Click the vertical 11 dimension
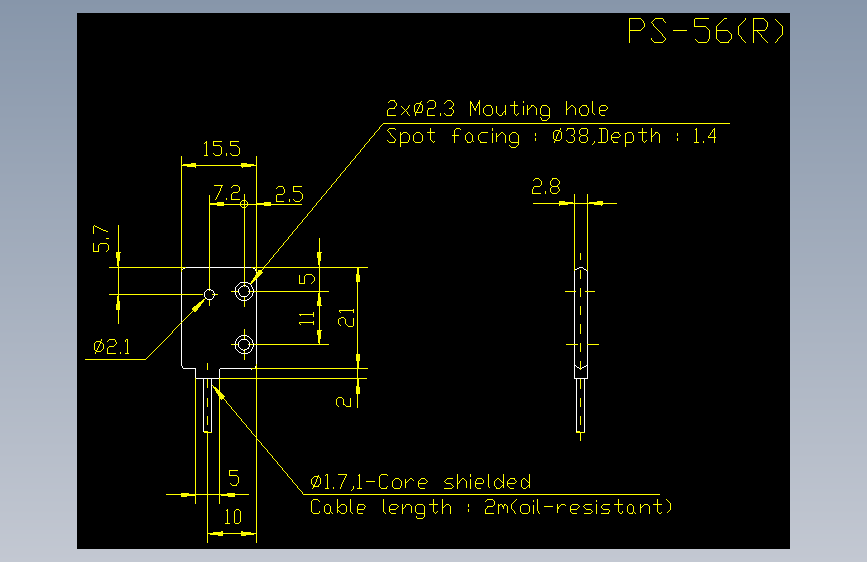This screenshot has height=562, width=867. pos(307,318)
